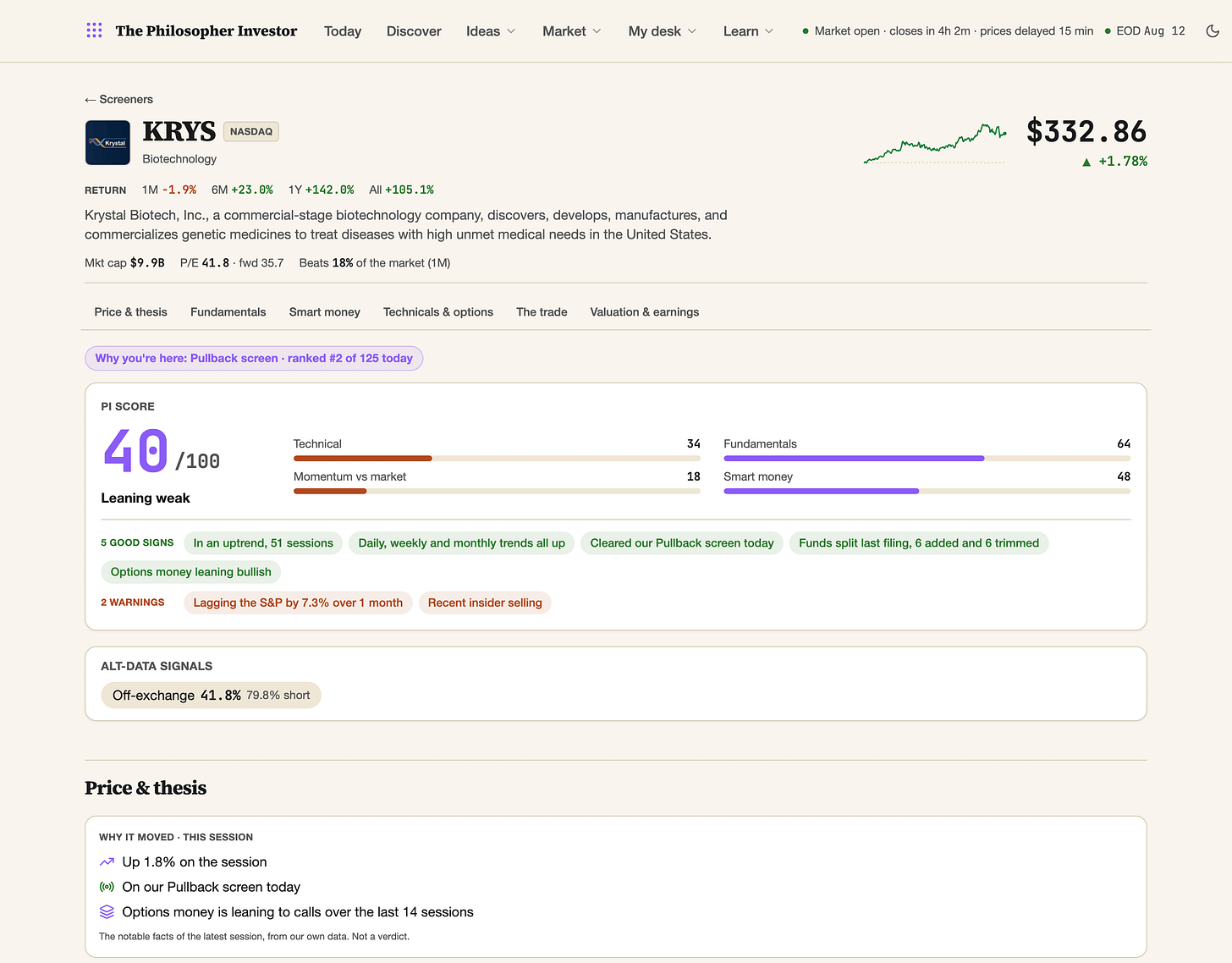
Task: Switch to the Price & thesis tab
Action: tap(131, 312)
